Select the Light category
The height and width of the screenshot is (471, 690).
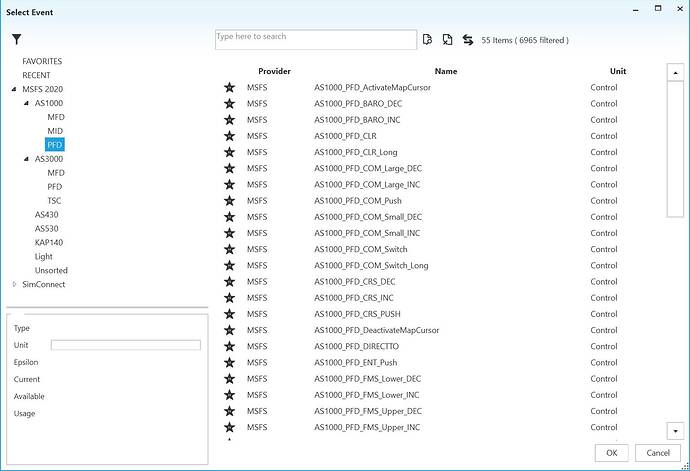coord(44,257)
